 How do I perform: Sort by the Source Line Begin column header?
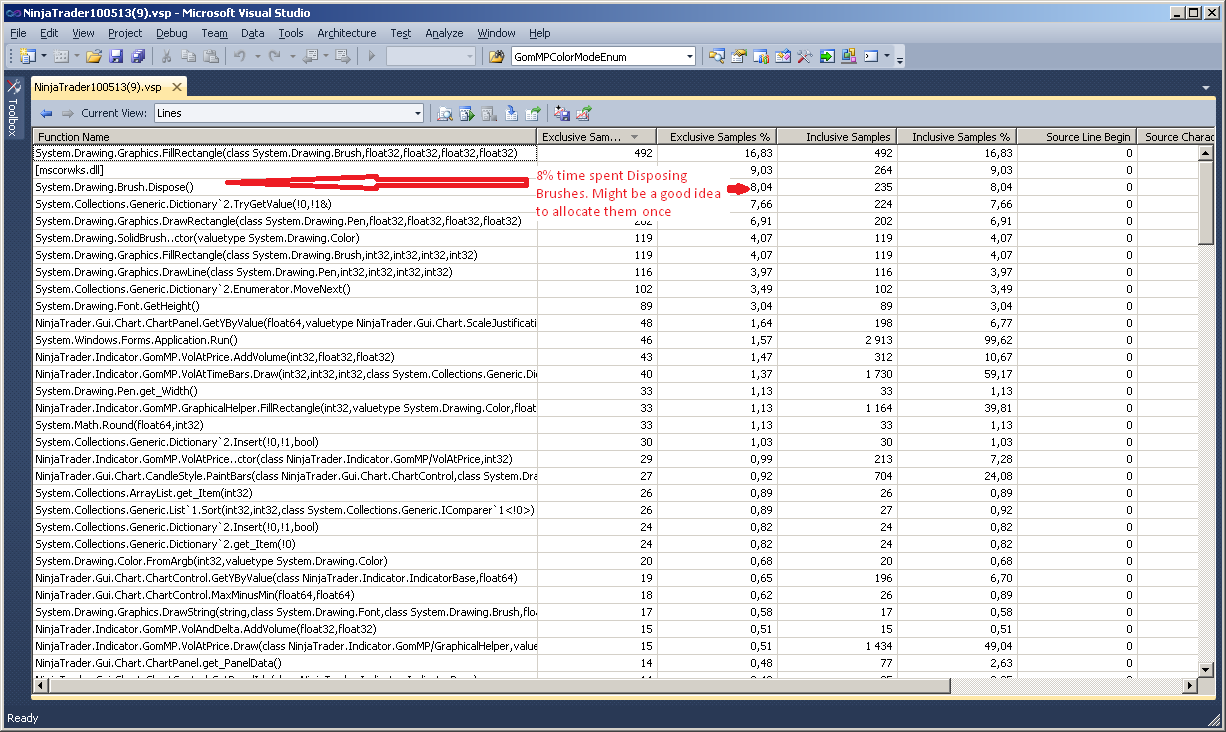click(x=1077, y=137)
